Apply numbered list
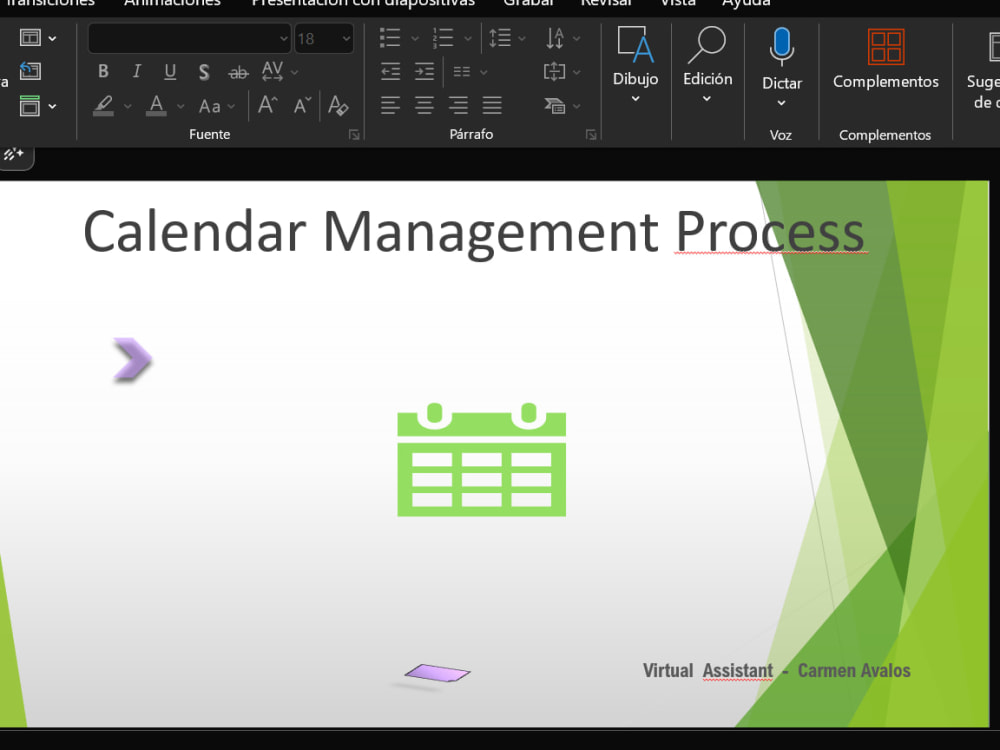The image size is (1000, 750). [x=443, y=38]
